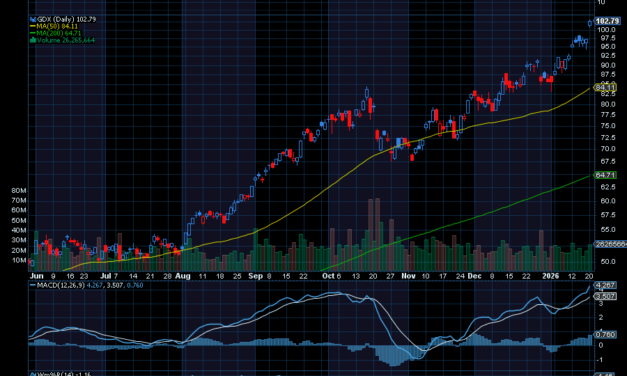Click the date label 28 before Aug
The width and height of the screenshot is (627, 376).
tap(167, 276)
